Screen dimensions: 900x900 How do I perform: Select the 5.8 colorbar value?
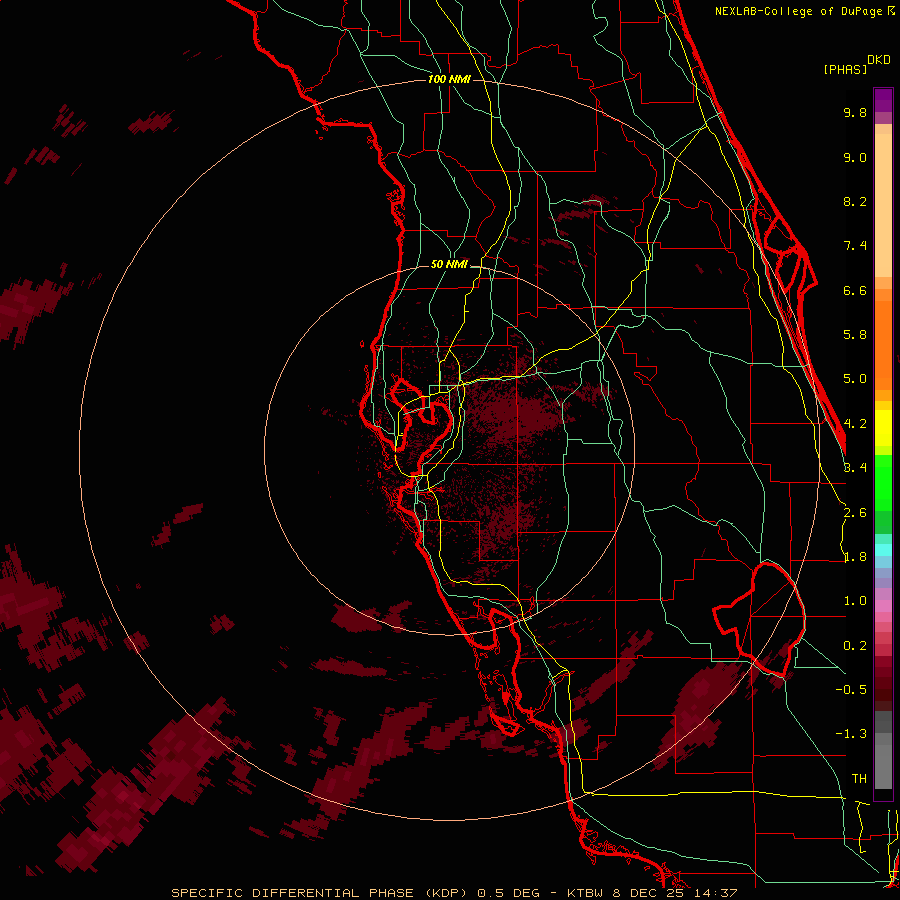coord(855,335)
